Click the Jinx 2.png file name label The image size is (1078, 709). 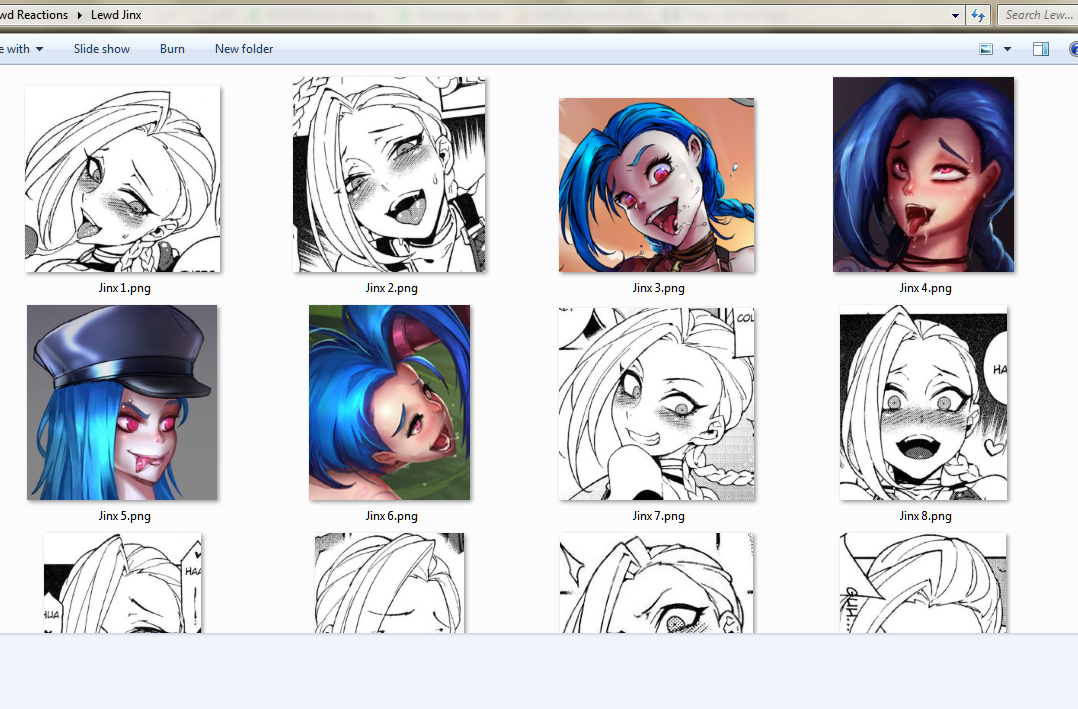(391, 288)
